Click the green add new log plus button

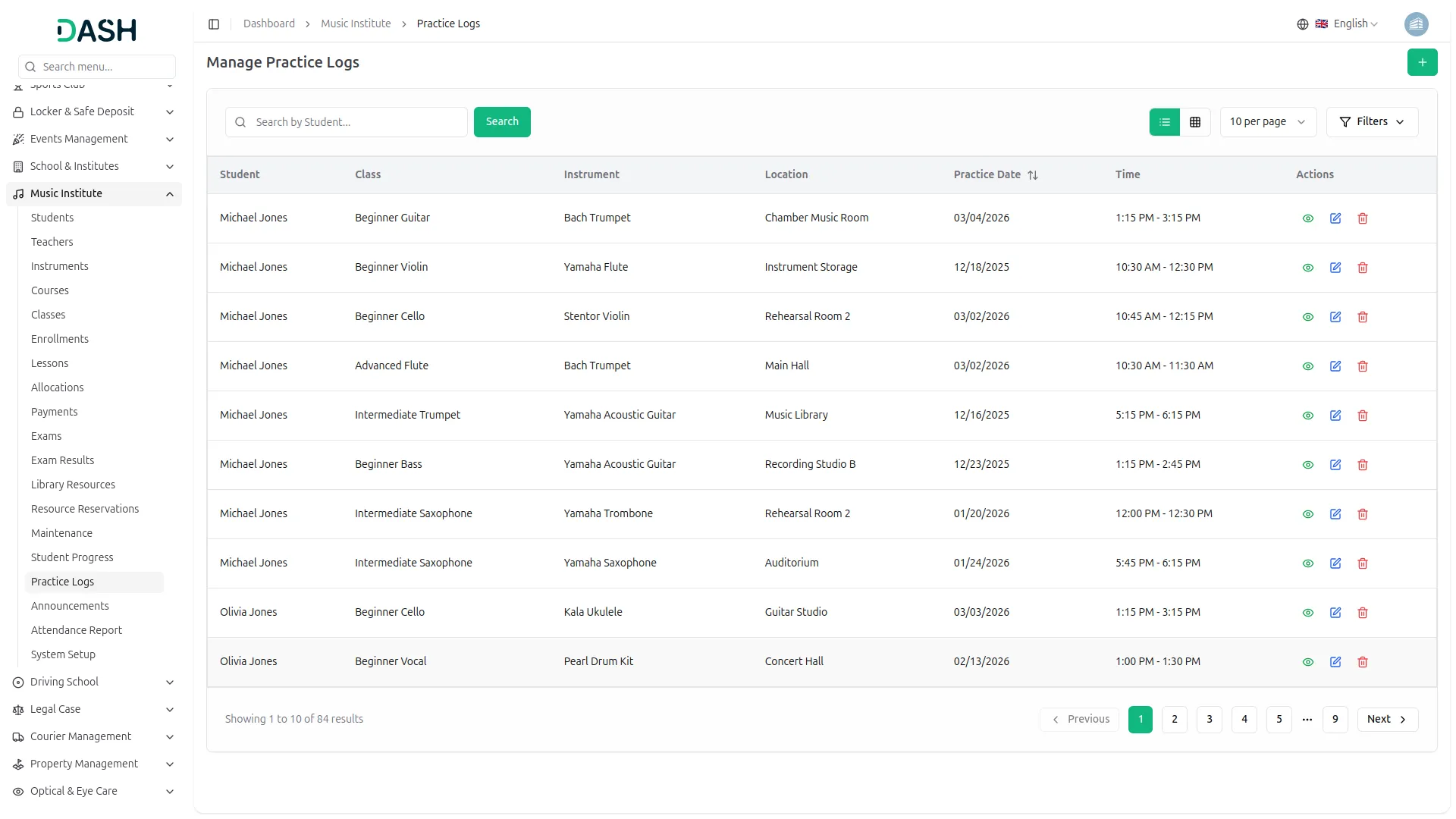point(1422,62)
